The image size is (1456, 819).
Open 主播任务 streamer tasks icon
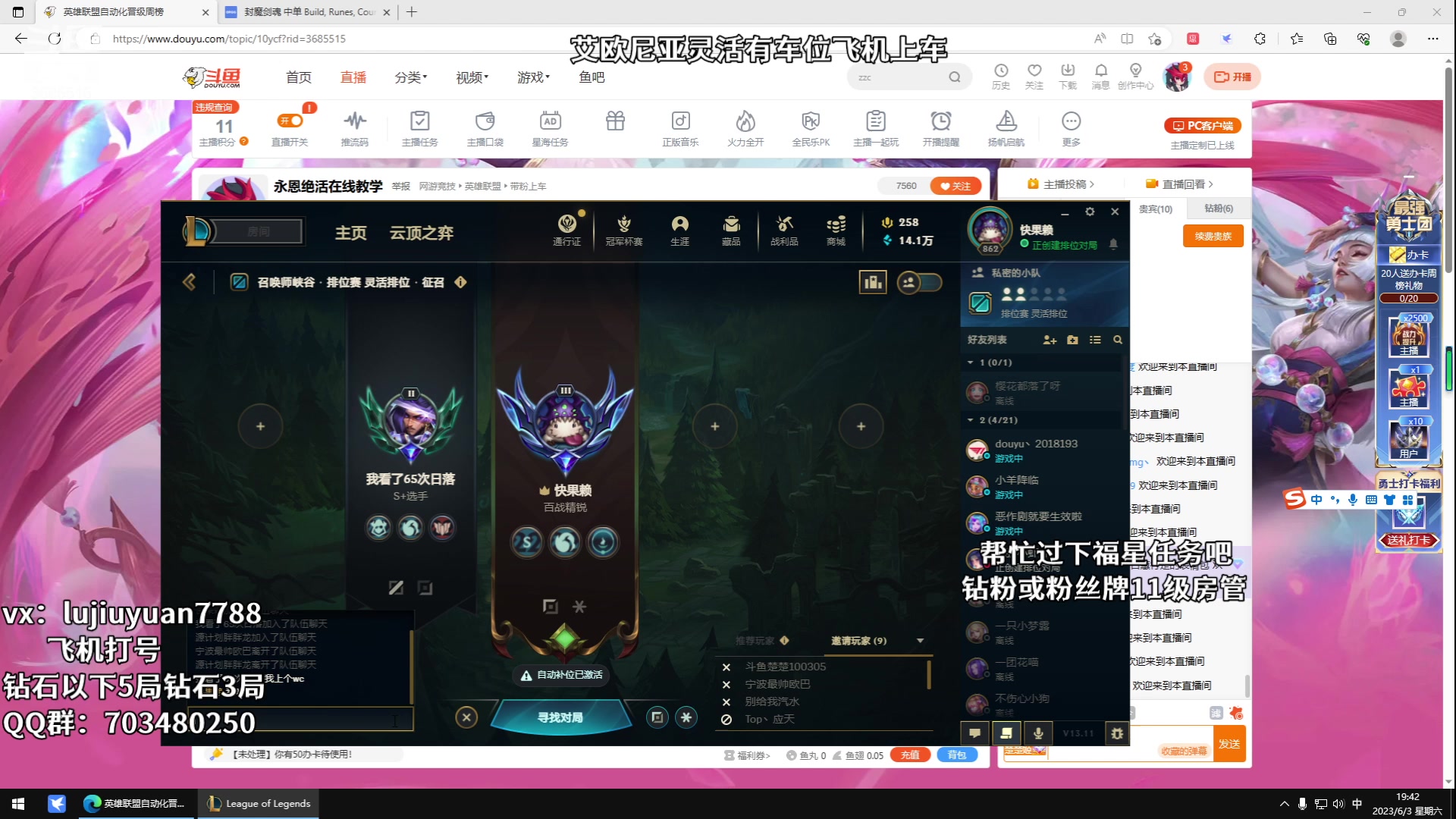(x=419, y=127)
